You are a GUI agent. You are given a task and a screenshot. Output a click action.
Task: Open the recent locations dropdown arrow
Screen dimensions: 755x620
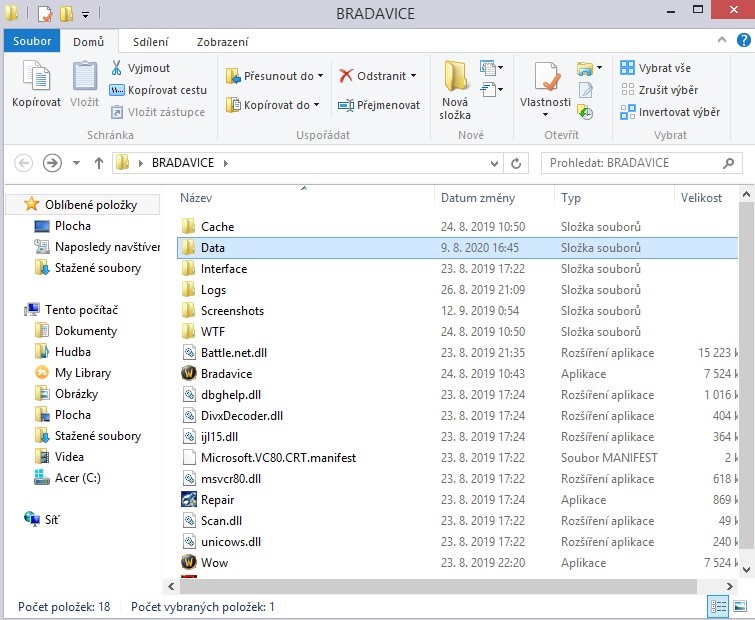coord(76,163)
